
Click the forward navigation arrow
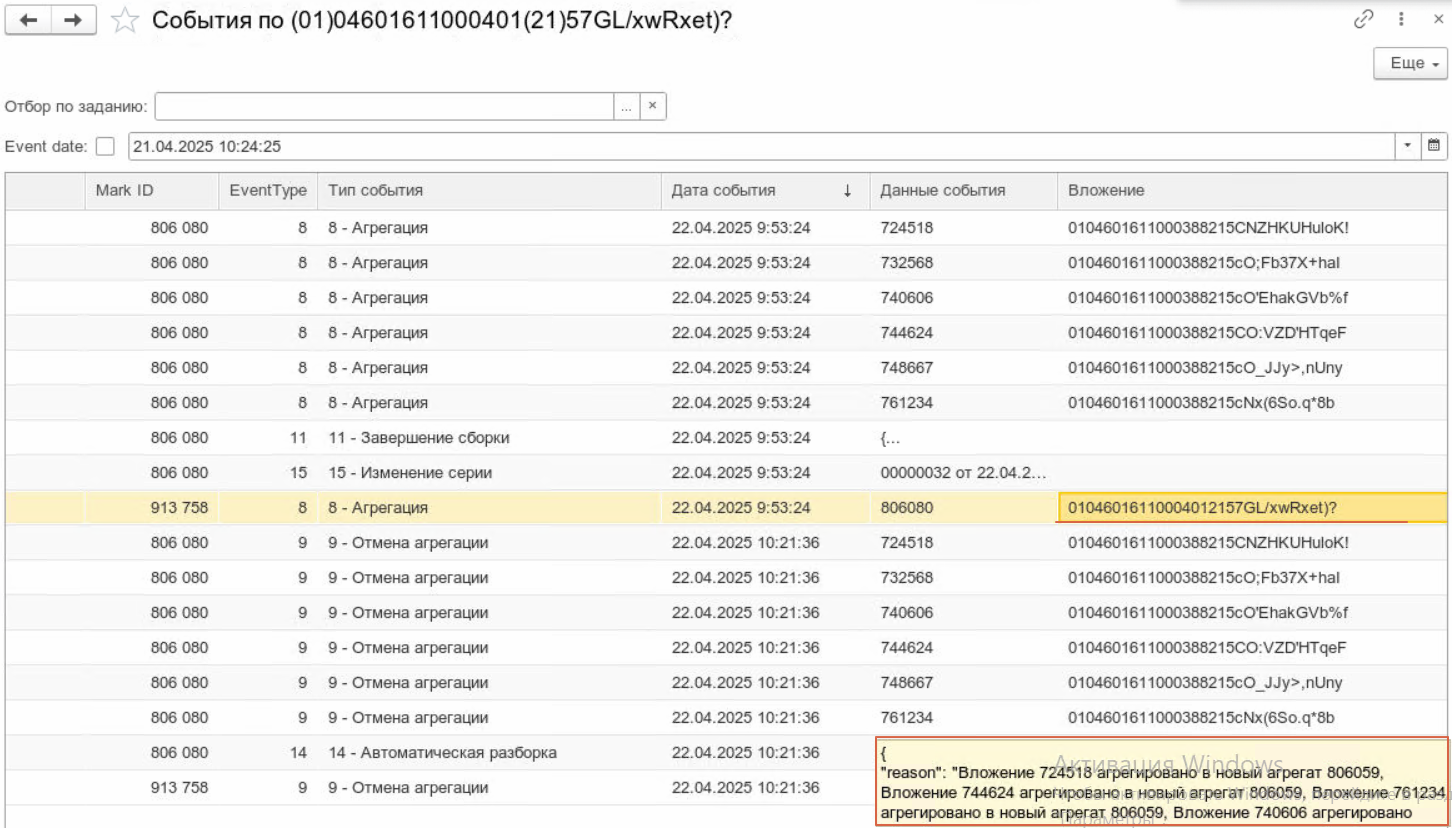tap(73, 20)
